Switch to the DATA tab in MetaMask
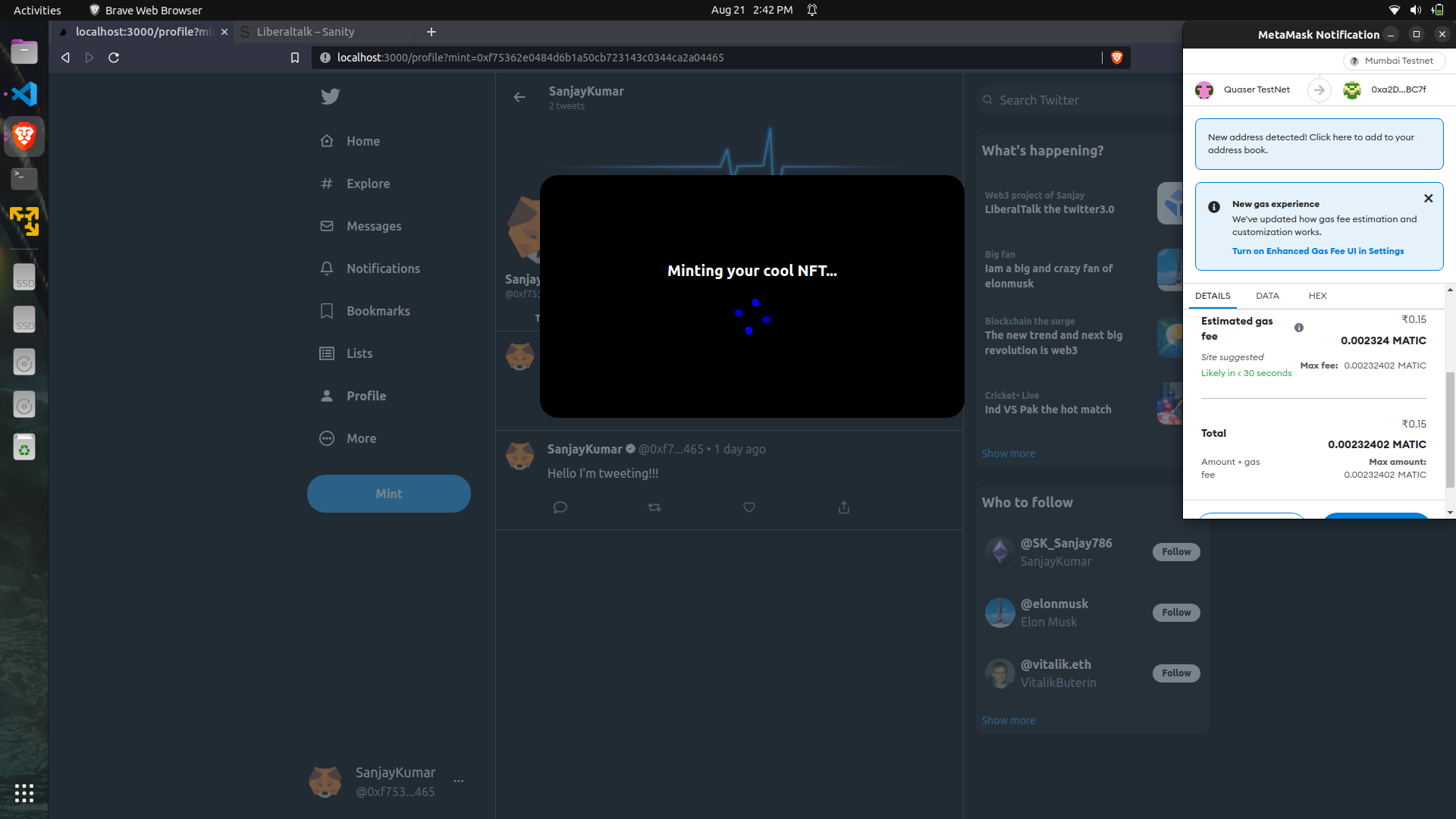The image size is (1456, 819). tap(1267, 296)
